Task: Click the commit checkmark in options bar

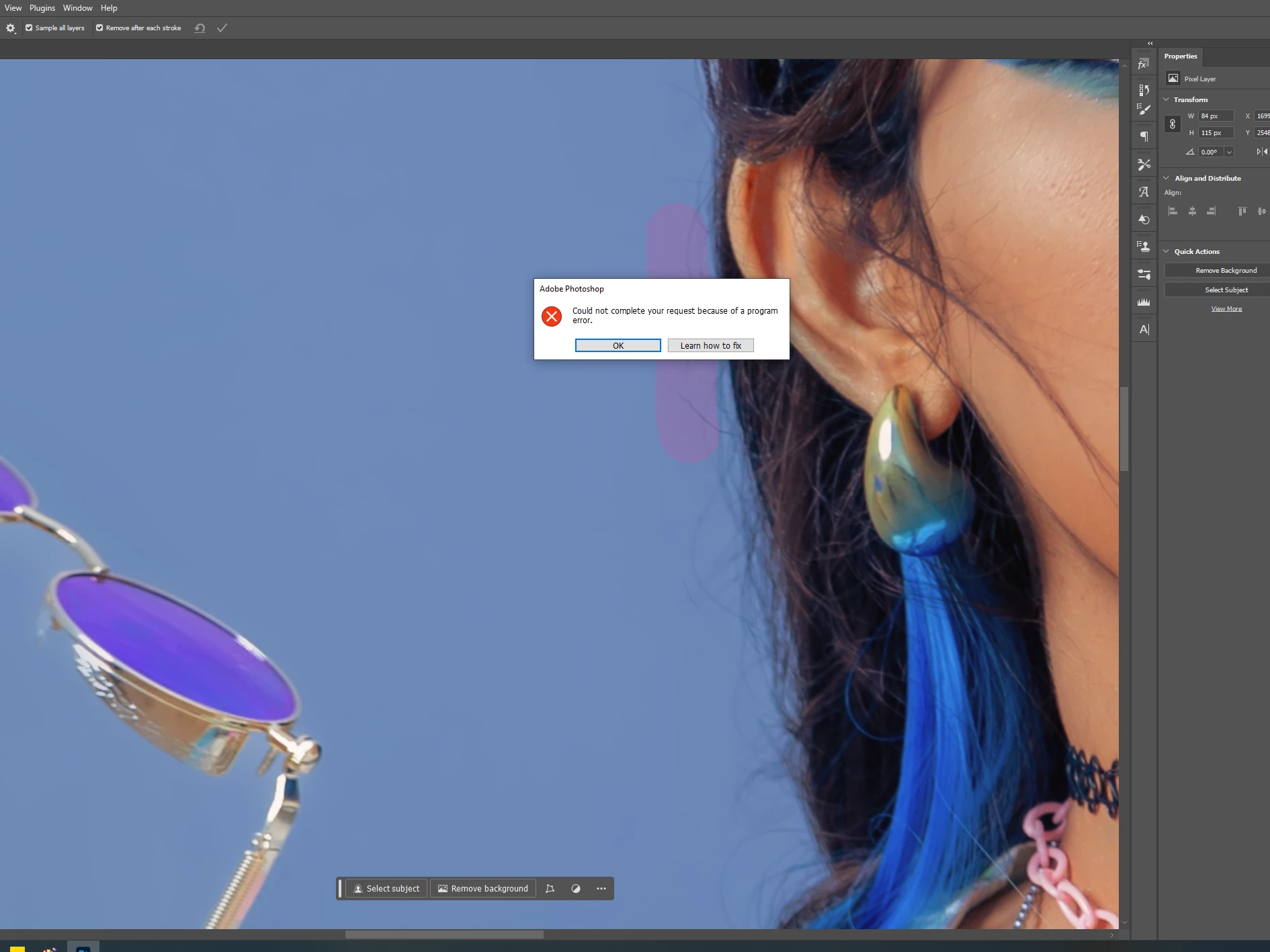Action: coord(222,28)
